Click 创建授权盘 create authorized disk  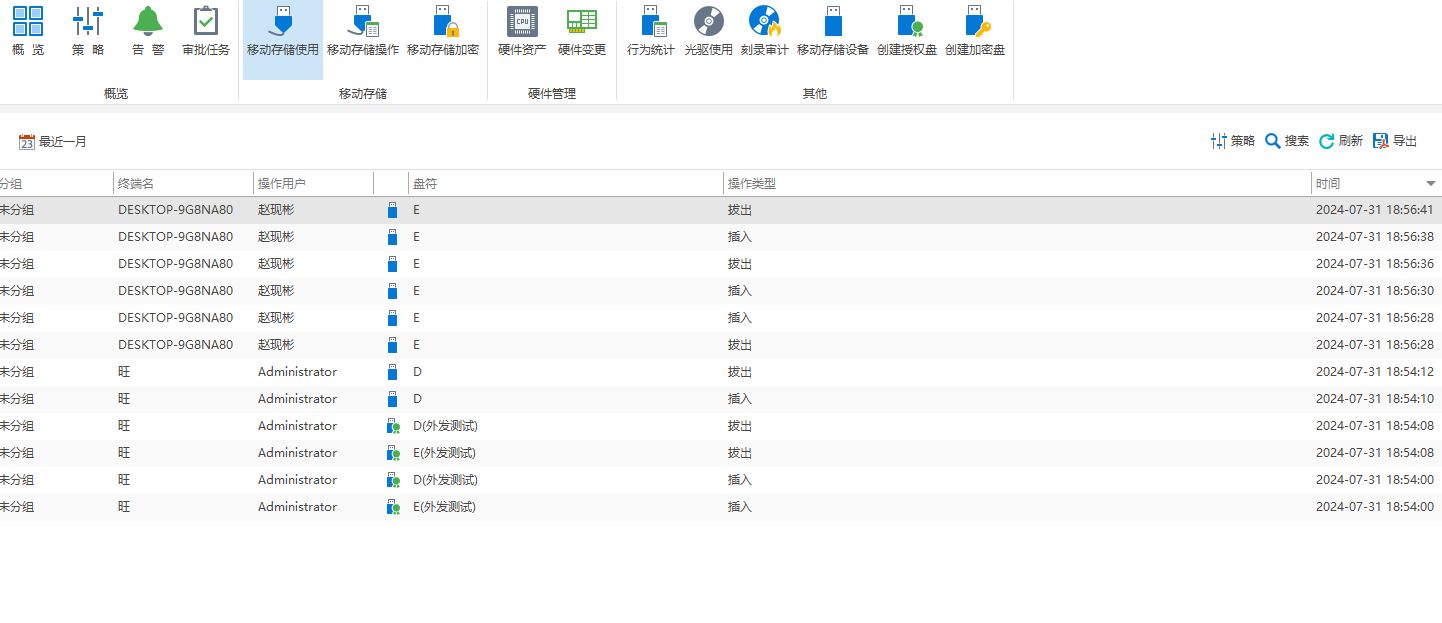907,31
